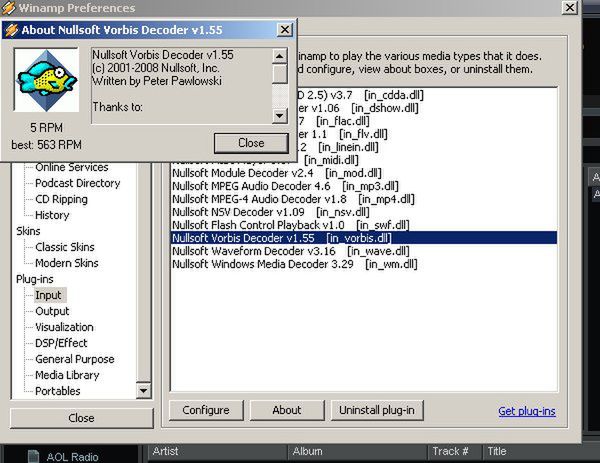The width and height of the screenshot is (600, 463).
Task: Open DSP/Effect plug-ins
Action: [61, 343]
